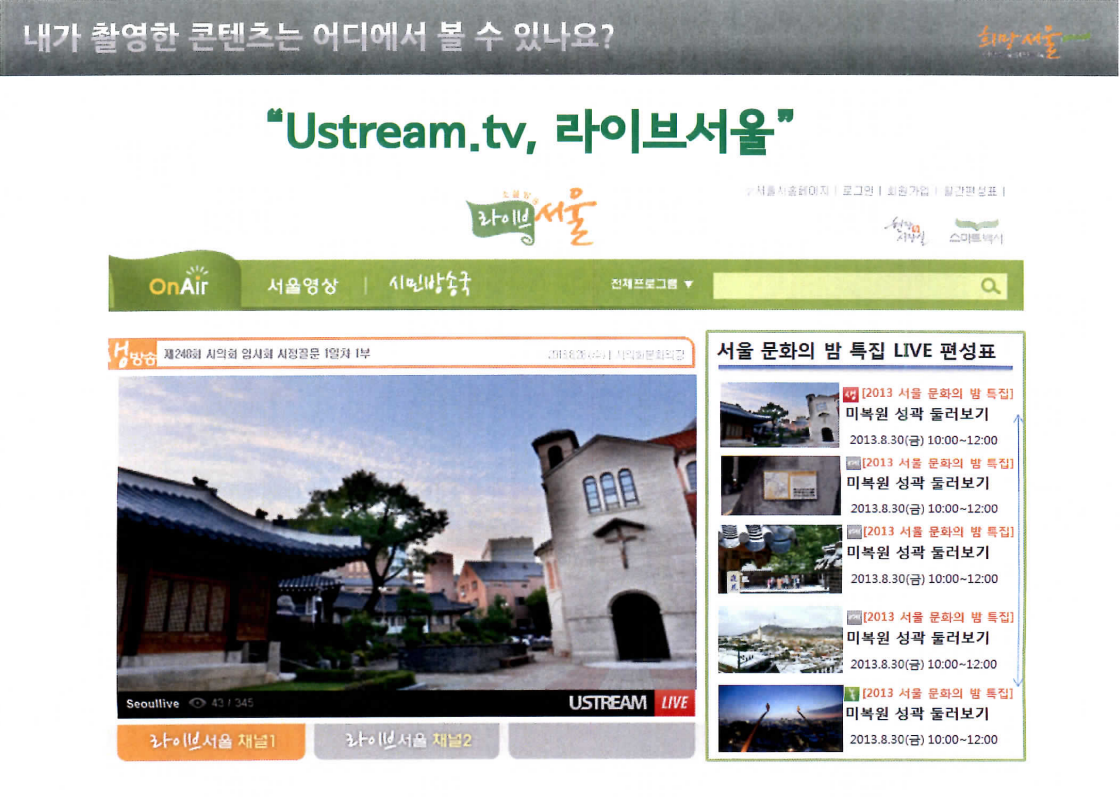Open the 스마트택시 icon link

click(976, 232)
